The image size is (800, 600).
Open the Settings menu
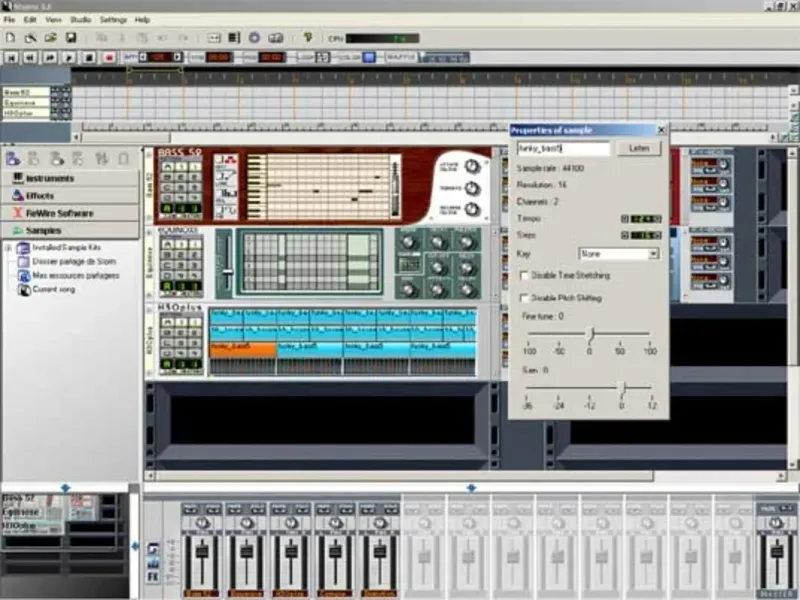tap(113, 19)
